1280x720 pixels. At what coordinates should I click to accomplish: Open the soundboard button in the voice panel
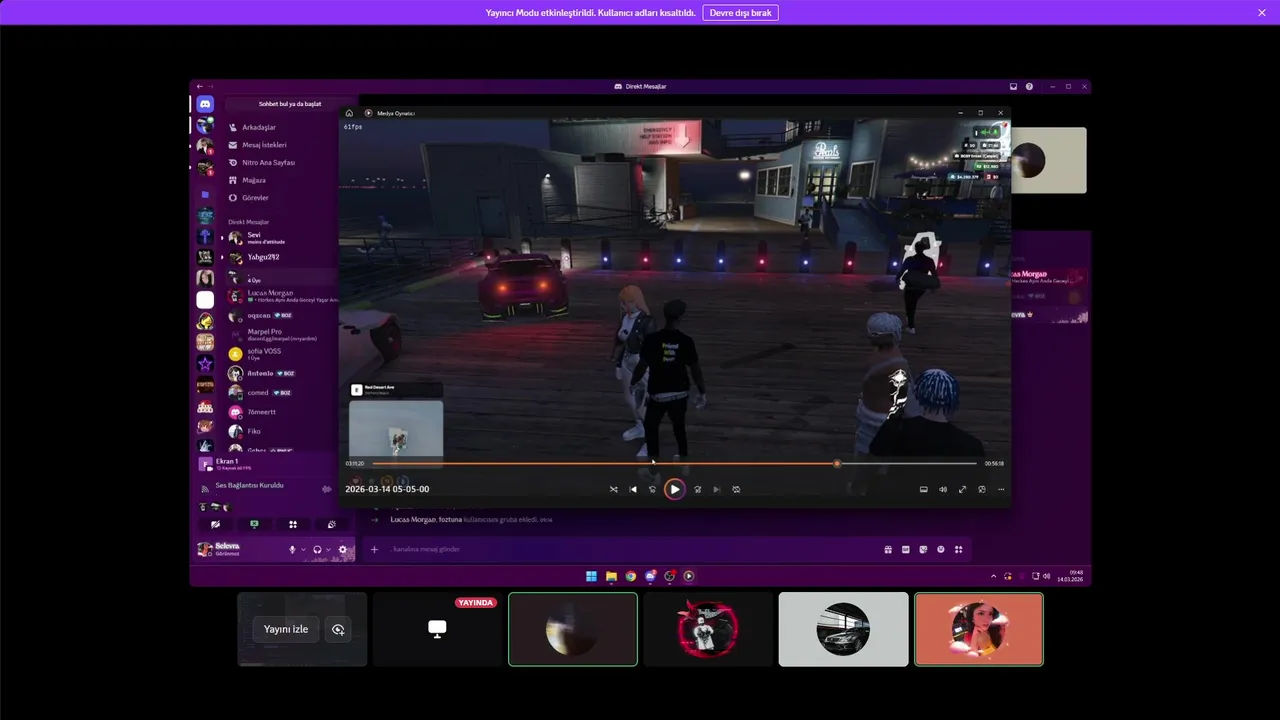pyautogui.click(x=332, y=524)
